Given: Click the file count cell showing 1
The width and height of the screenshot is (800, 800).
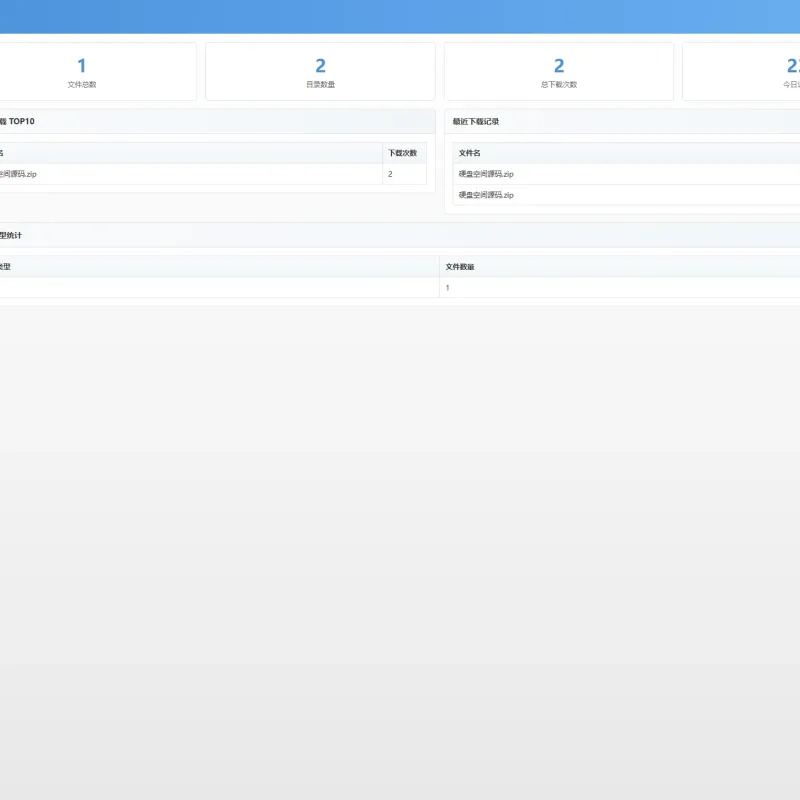Looking at the screenshot, I should tap(620, 288).
